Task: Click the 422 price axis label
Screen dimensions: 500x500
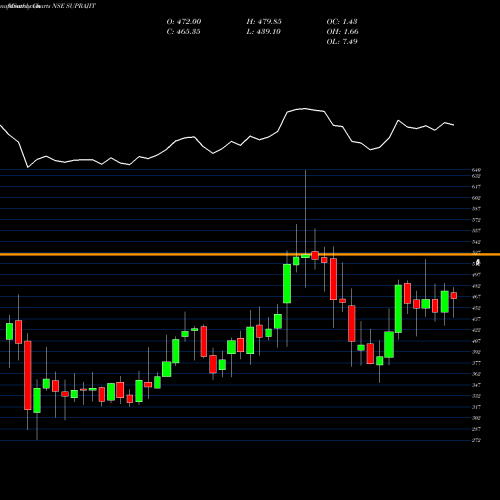Action: tap(476, 330)
